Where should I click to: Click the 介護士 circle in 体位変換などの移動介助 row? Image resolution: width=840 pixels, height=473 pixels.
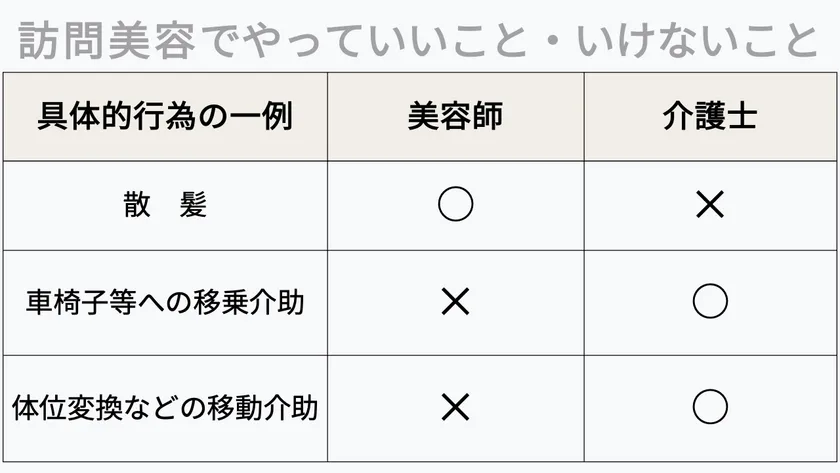pos(710,407)
